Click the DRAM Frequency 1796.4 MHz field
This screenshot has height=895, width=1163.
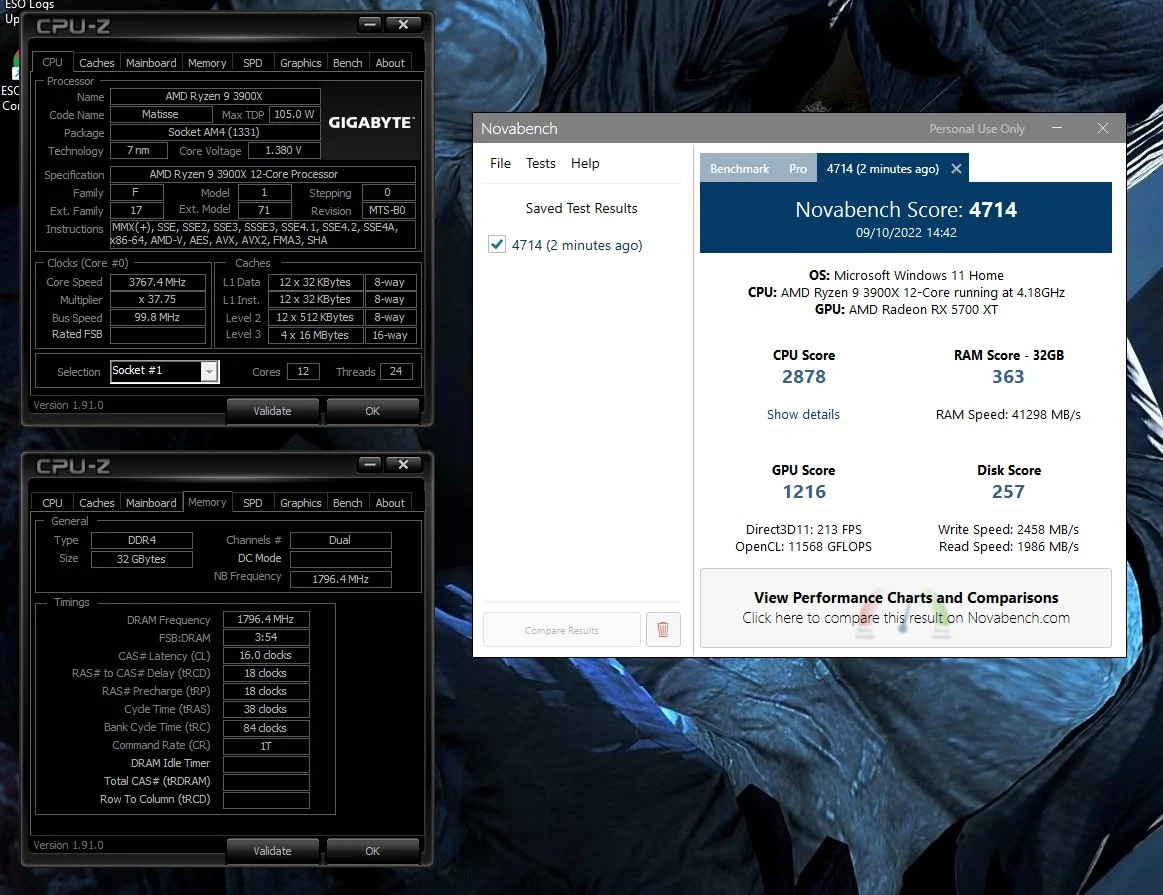coord(266,619)
